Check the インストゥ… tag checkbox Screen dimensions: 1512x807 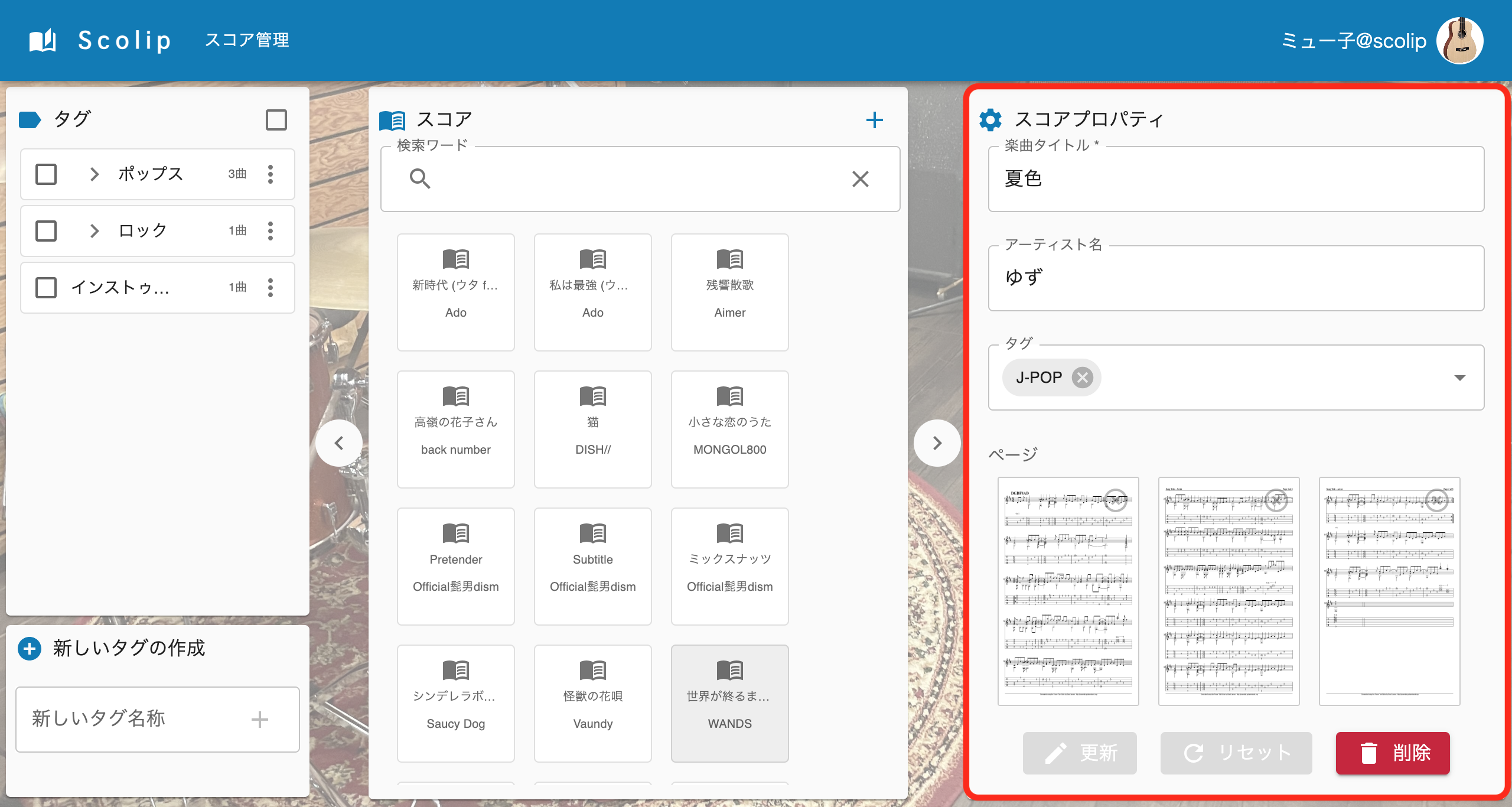click(x=46, y=288)
